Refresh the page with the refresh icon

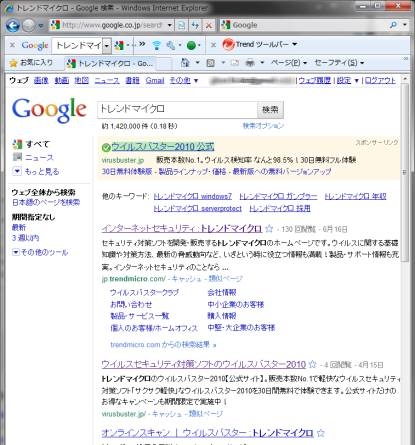point(195,25)
